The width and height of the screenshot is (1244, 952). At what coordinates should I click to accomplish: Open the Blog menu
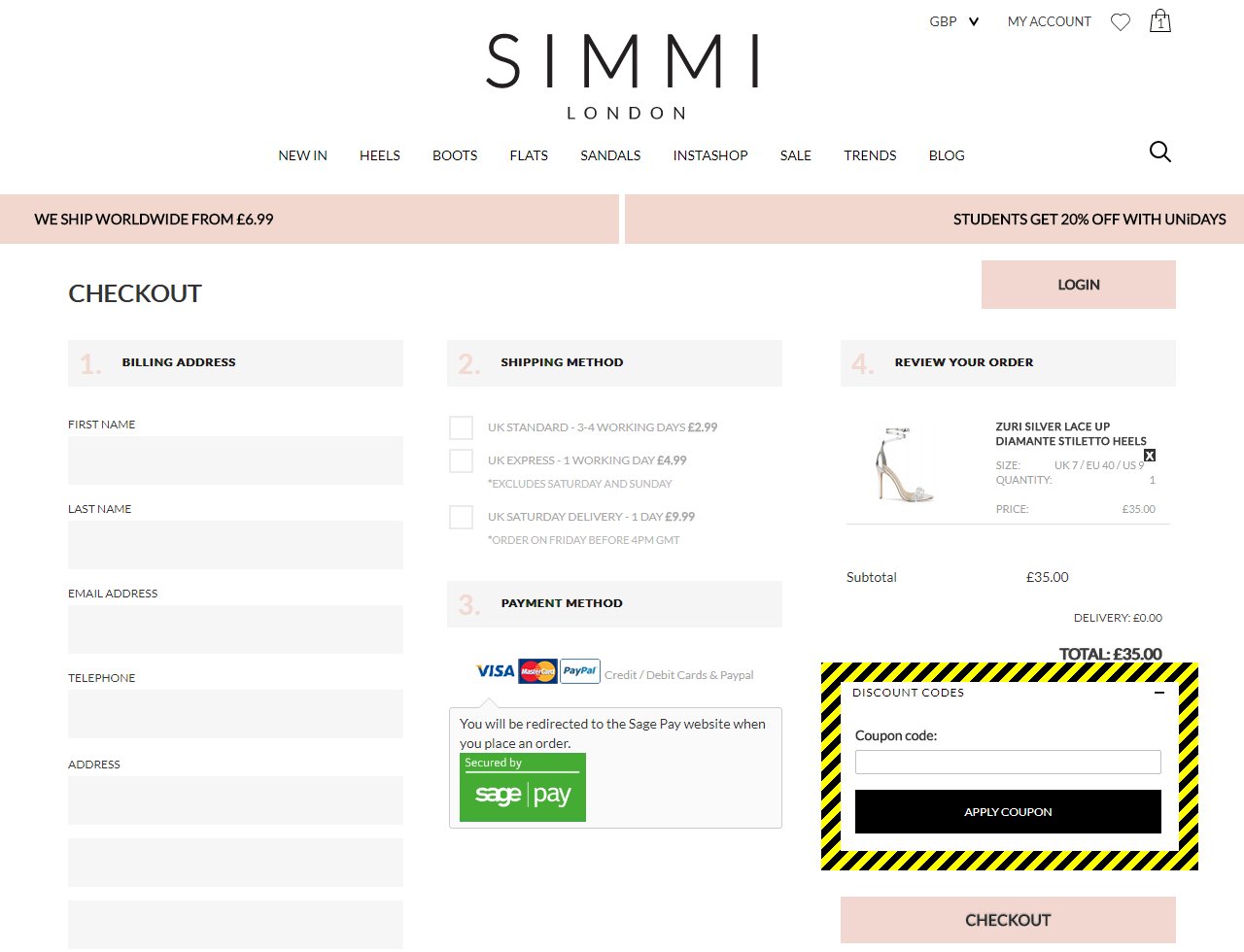(947, 155)
